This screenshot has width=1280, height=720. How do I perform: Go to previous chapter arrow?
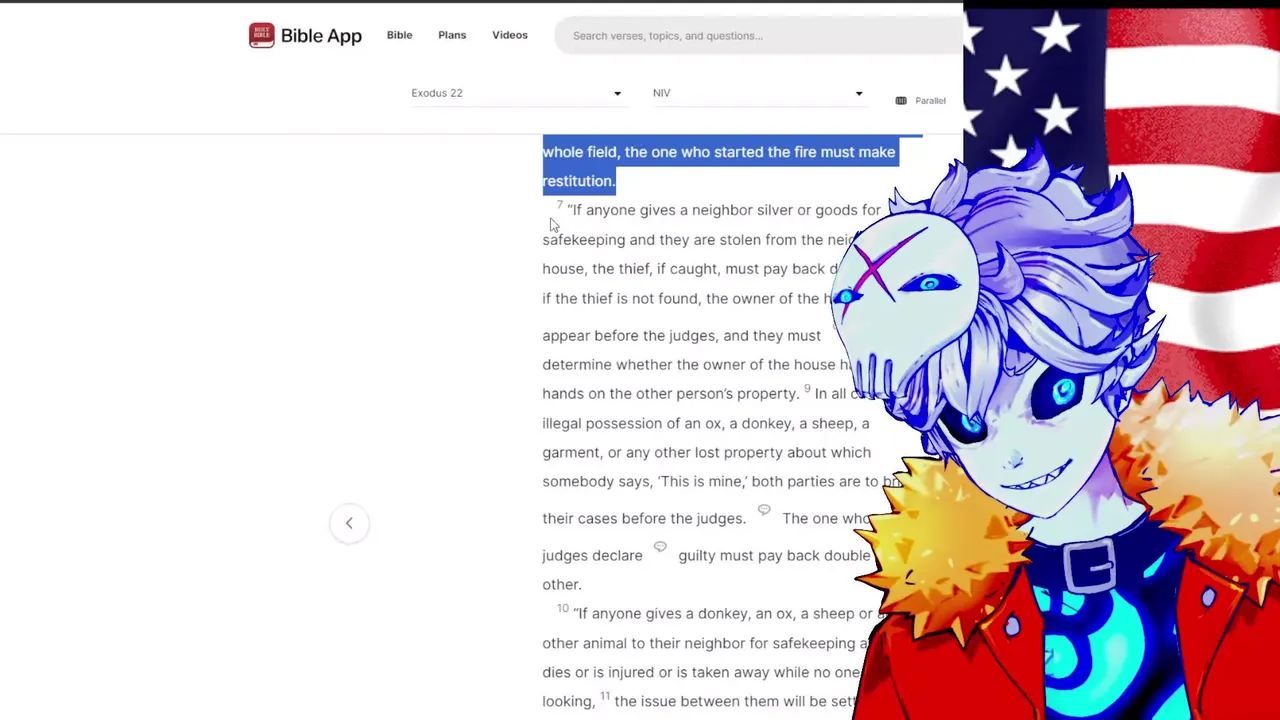tap(349, 523)
